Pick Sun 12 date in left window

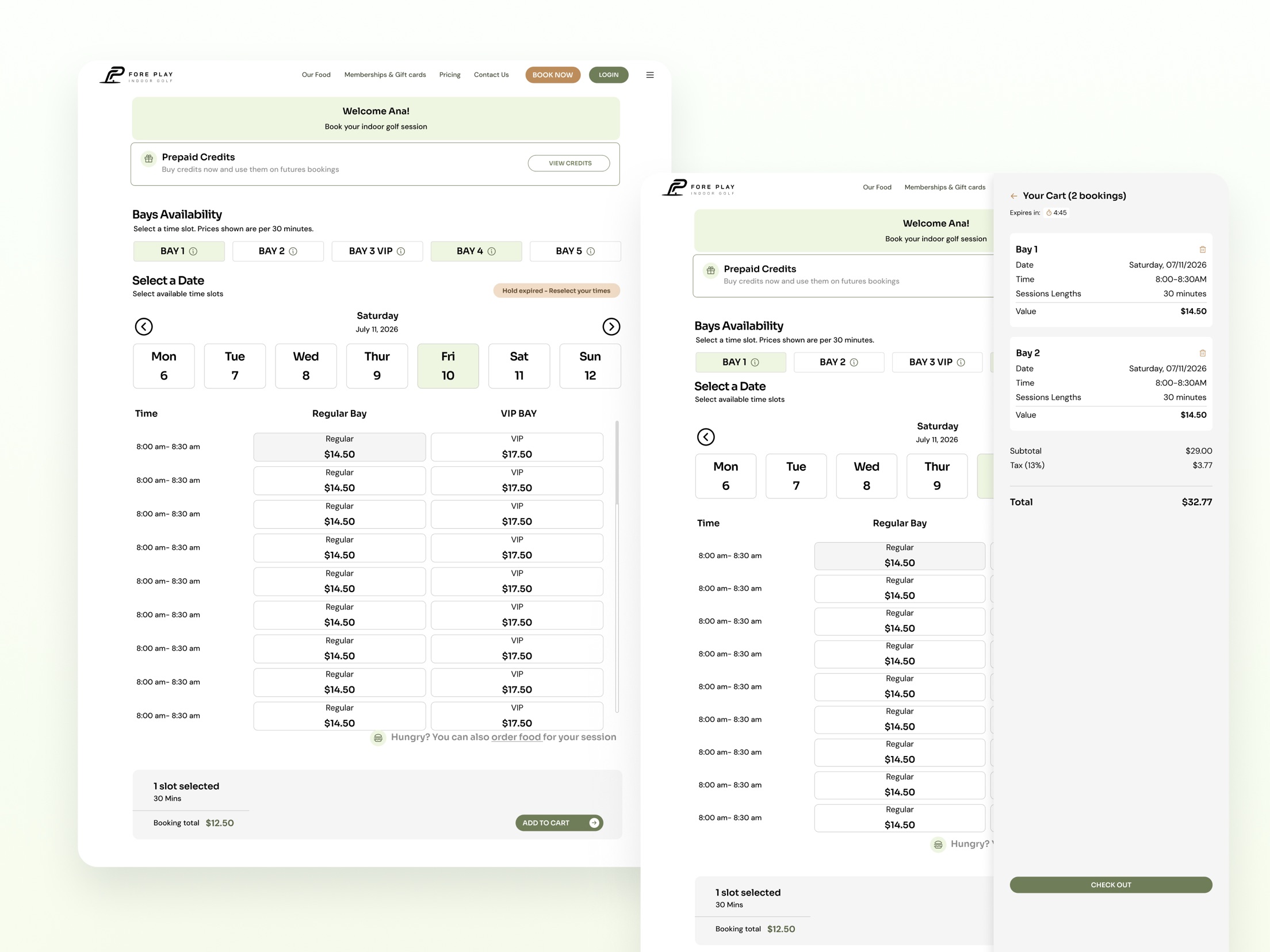click(590, 366)
